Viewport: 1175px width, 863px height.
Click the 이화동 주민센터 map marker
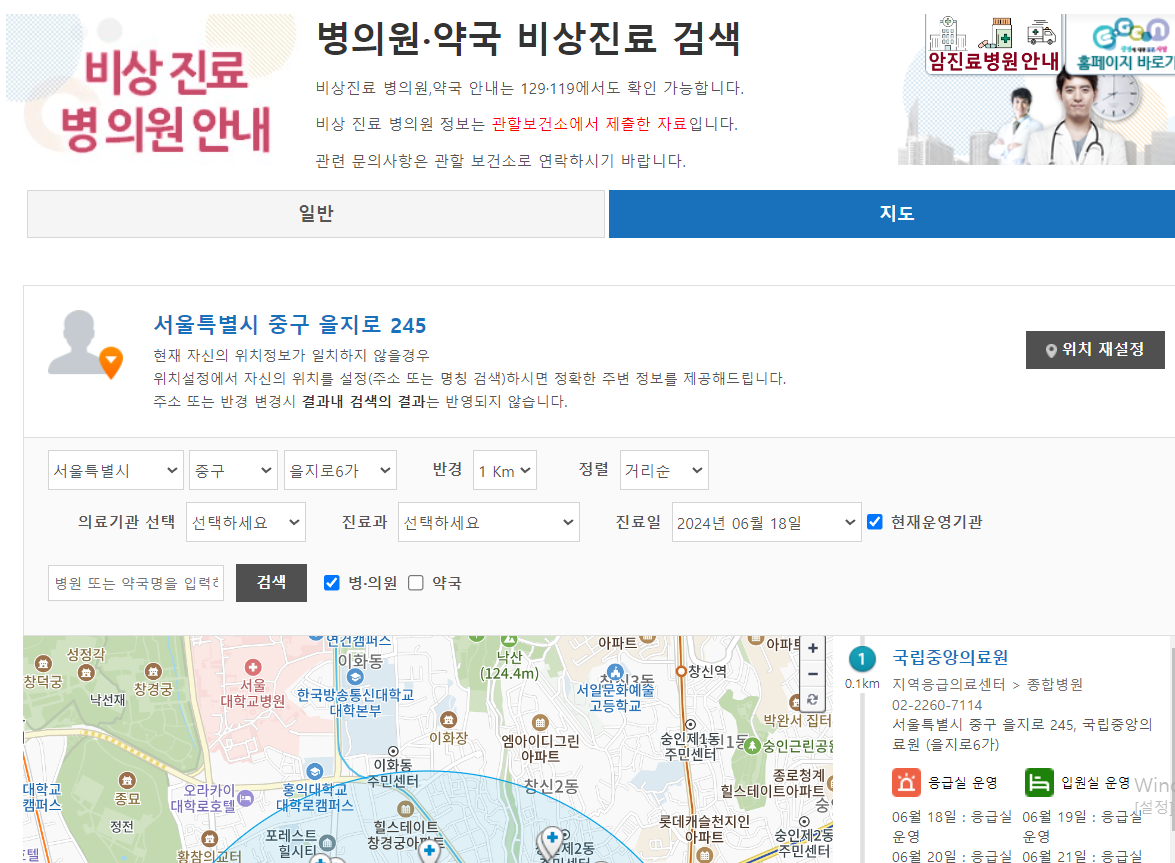click(393, 751)
